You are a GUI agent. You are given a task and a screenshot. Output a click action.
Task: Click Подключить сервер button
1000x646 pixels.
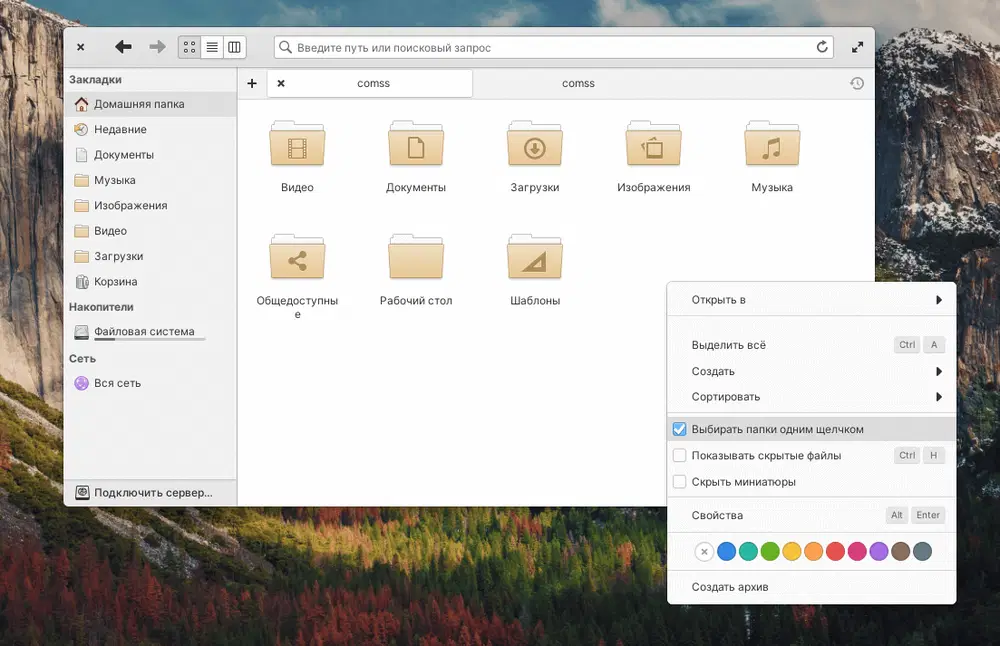pos(150,493)
